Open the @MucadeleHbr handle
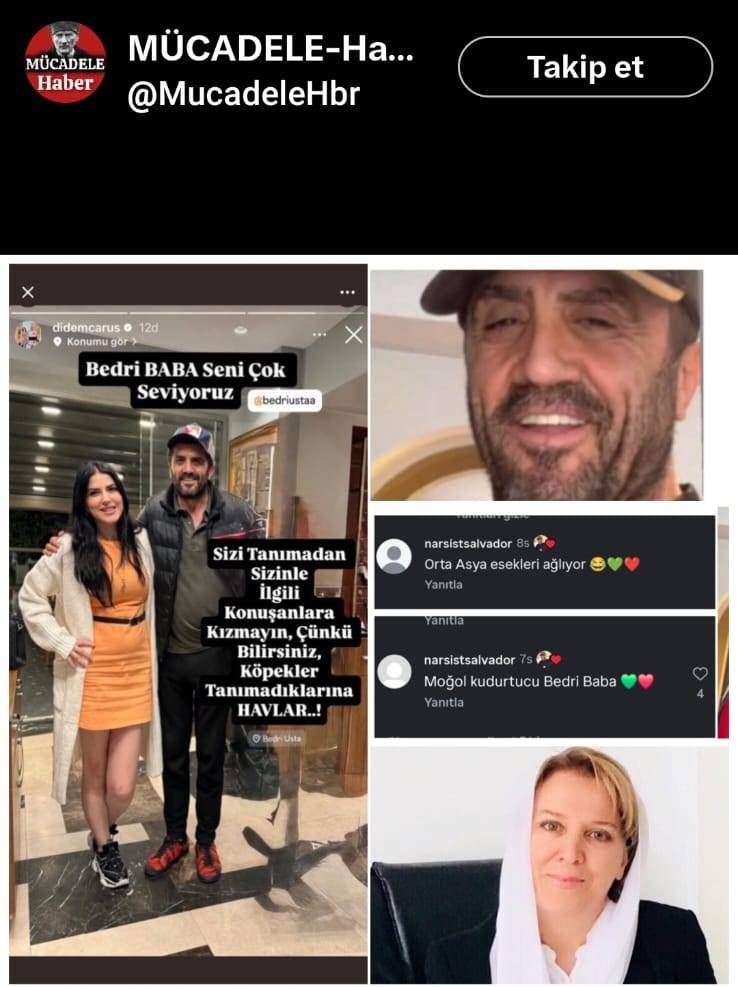 244,94
